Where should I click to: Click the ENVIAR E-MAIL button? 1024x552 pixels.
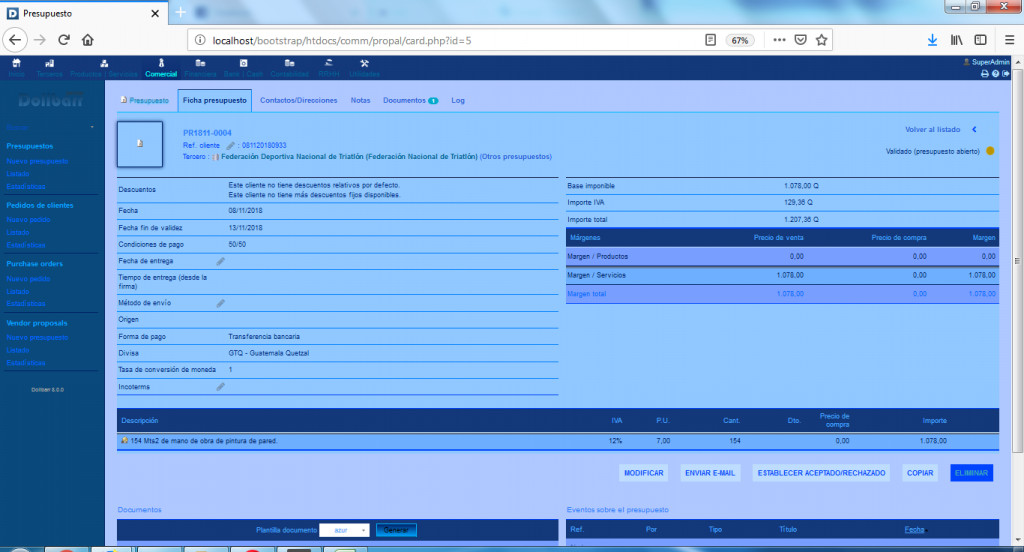710,473
